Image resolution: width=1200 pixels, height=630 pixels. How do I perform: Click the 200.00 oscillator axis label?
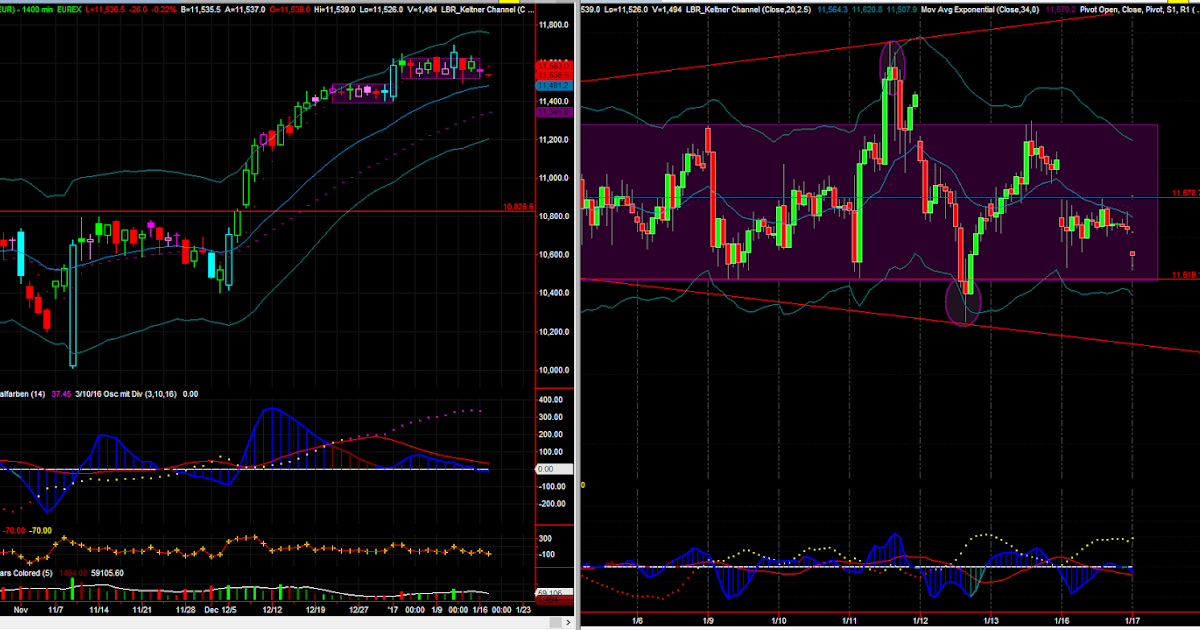coord(550,434)
